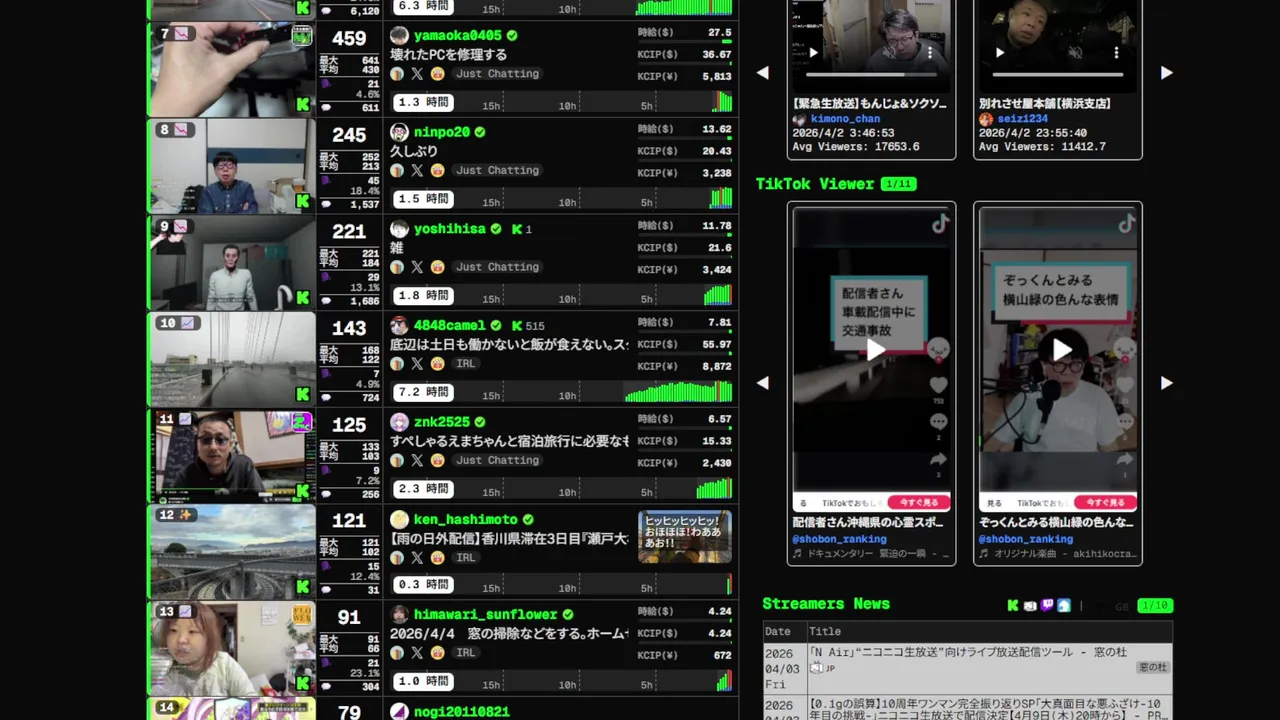Viewport: 1280px width, 720px height.
Task: Click the IRL tag on 4848camel's stream
Action: pos(466,364)
